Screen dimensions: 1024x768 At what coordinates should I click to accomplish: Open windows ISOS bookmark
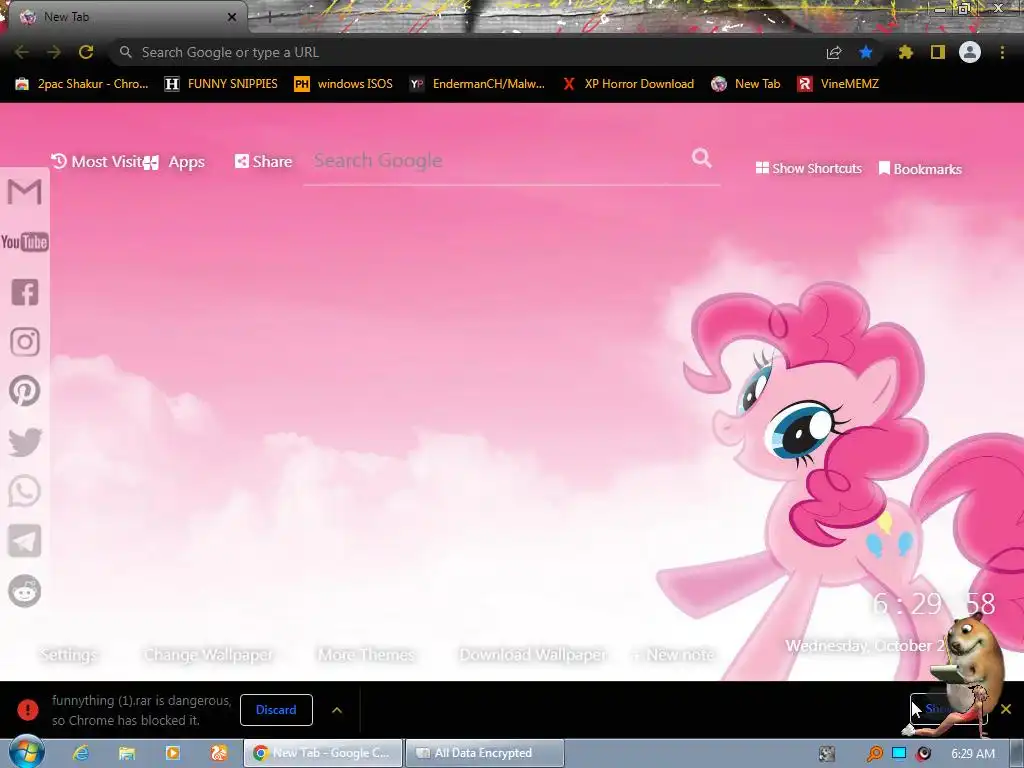344,84
